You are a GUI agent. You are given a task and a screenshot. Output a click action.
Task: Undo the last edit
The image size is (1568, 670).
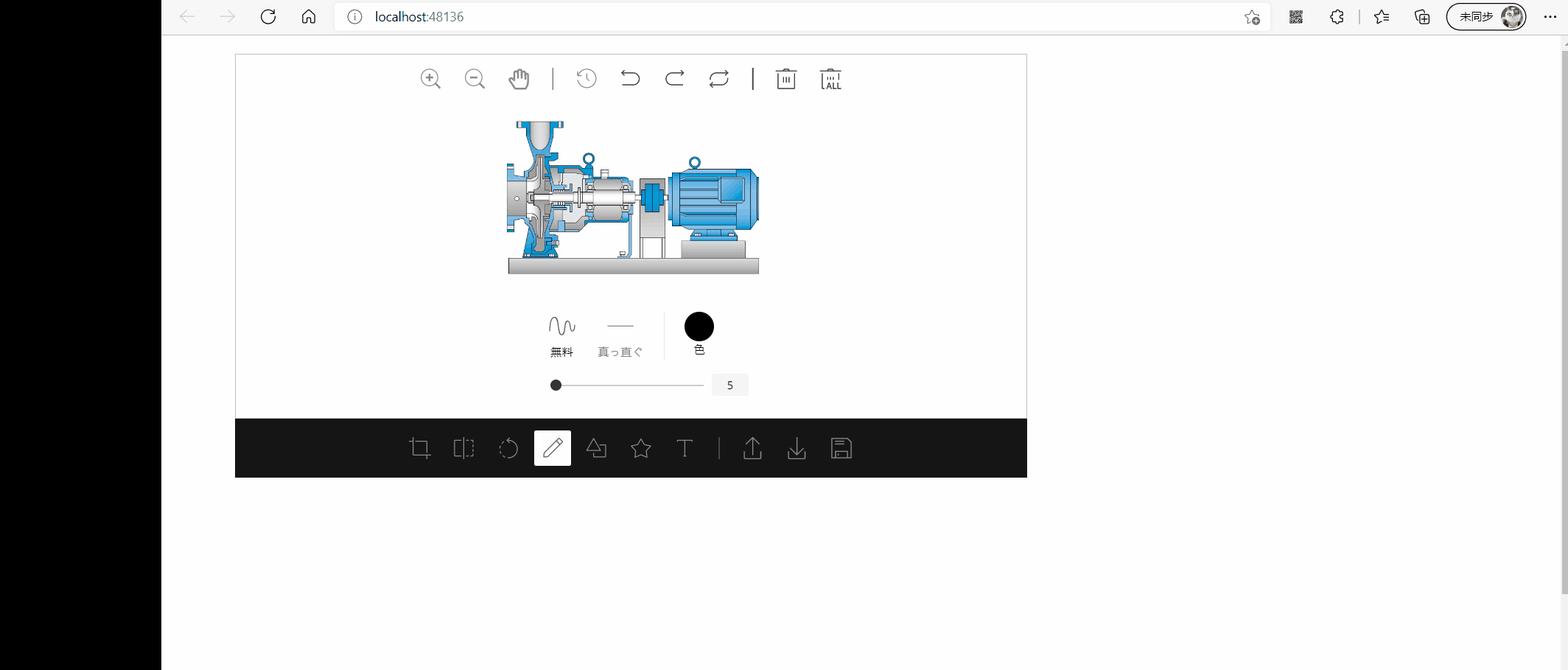click(630, 78)
